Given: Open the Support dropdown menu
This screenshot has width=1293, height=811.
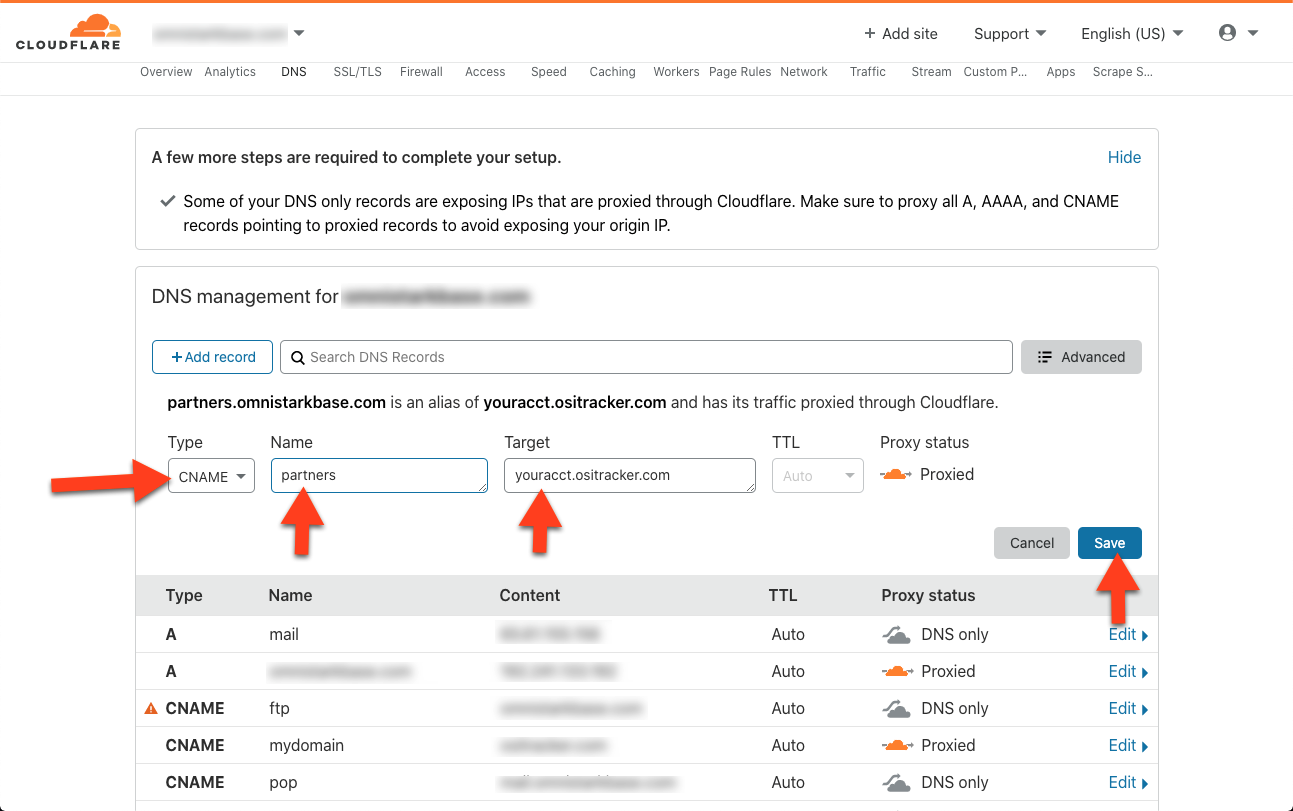Looking at the screenshot, I should 1010,33.
